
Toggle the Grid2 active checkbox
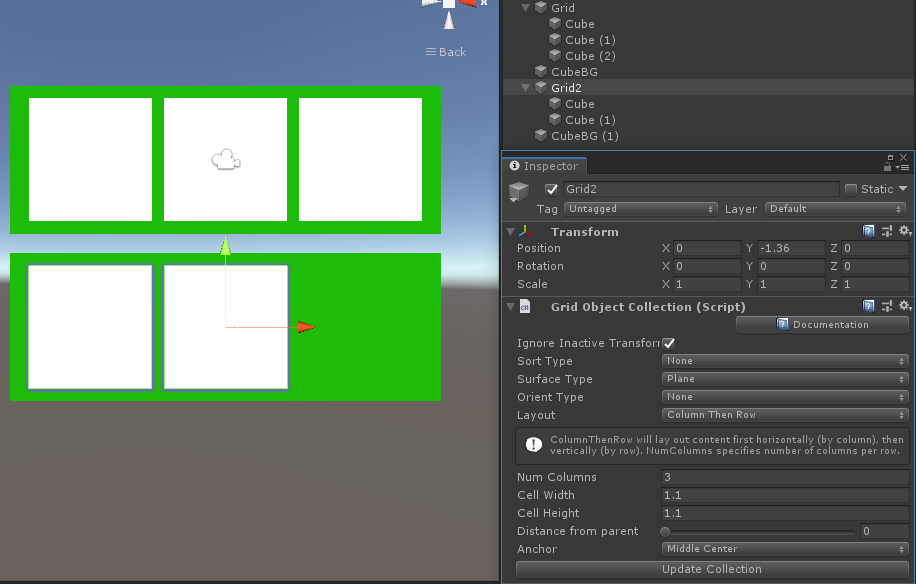(x=551, y=189)
